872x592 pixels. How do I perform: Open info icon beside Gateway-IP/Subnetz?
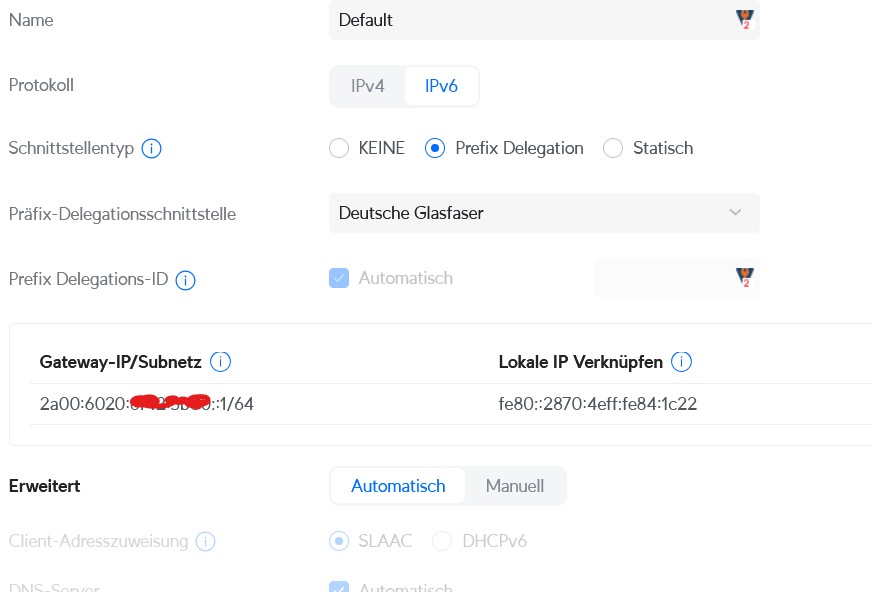coord(220,362)
